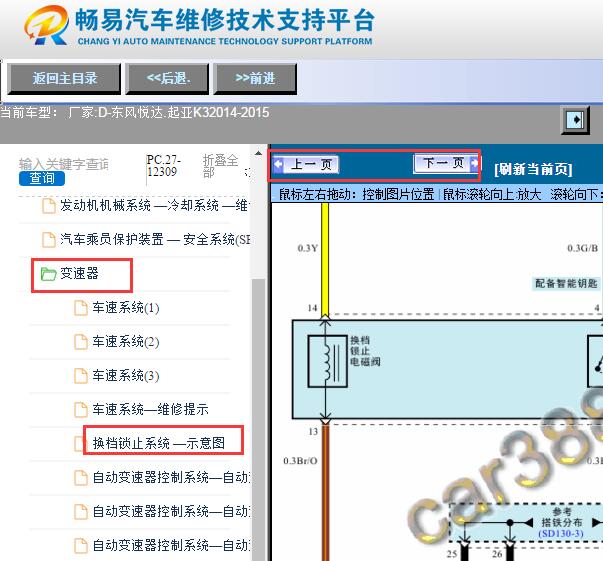Collapse the 变速器 folder
The image size is (603, 561).
[79, 273]
